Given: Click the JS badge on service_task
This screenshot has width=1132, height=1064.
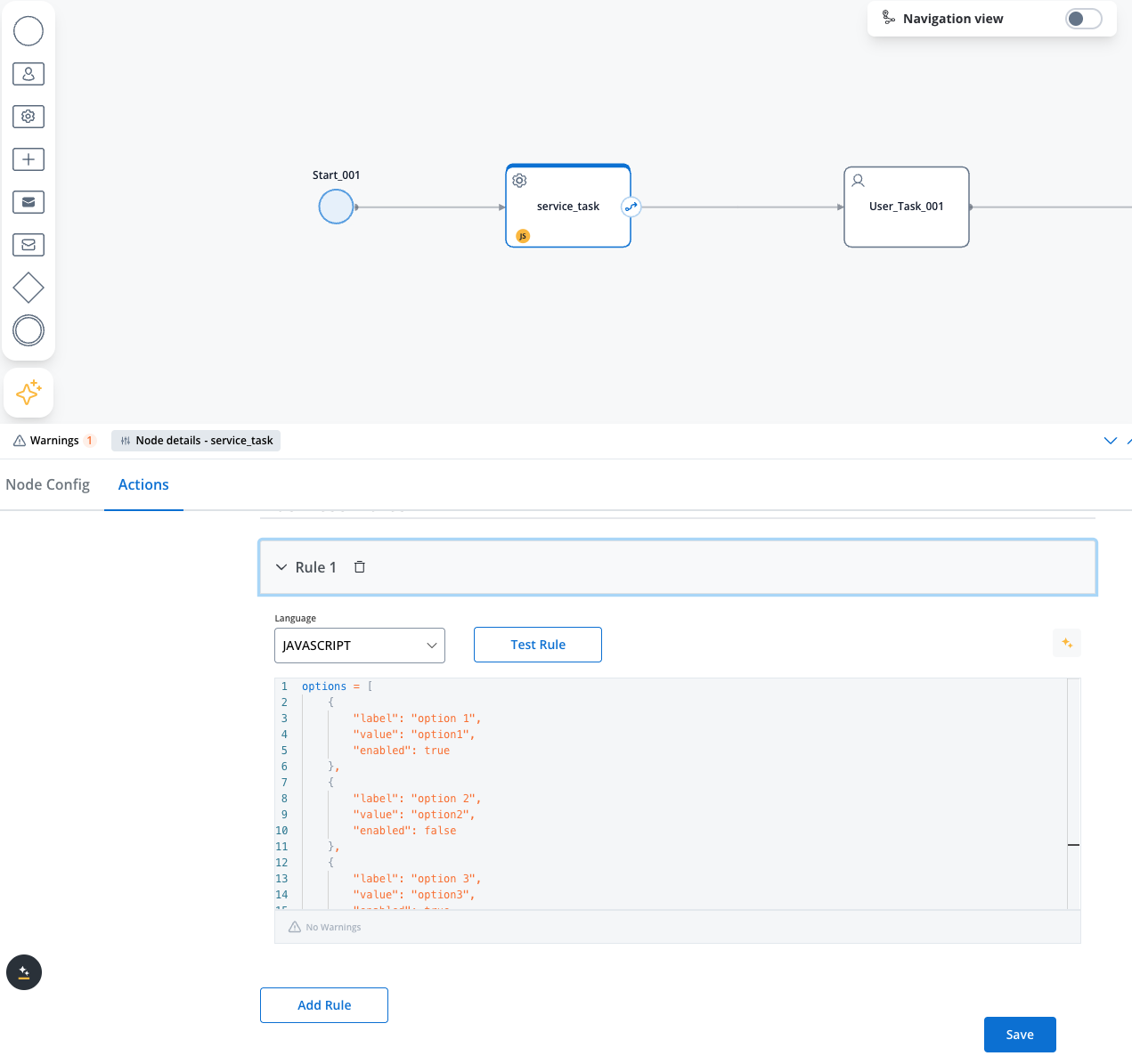Looking at the screenshot, I should (523, 236).
